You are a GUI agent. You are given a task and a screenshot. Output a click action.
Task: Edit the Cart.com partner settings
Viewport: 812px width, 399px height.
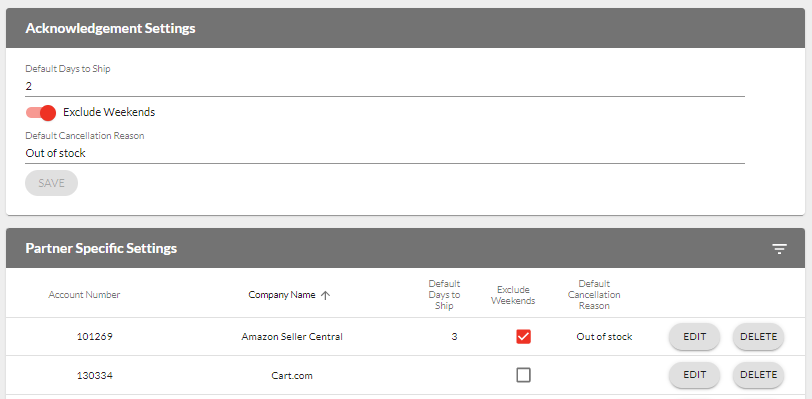click(x=694, y=375)
